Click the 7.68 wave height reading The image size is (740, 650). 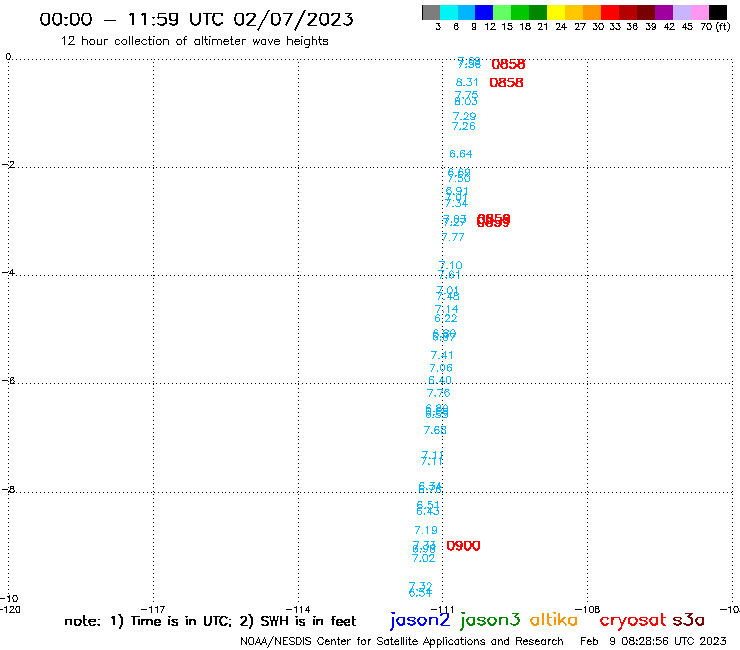coord(435,431)
